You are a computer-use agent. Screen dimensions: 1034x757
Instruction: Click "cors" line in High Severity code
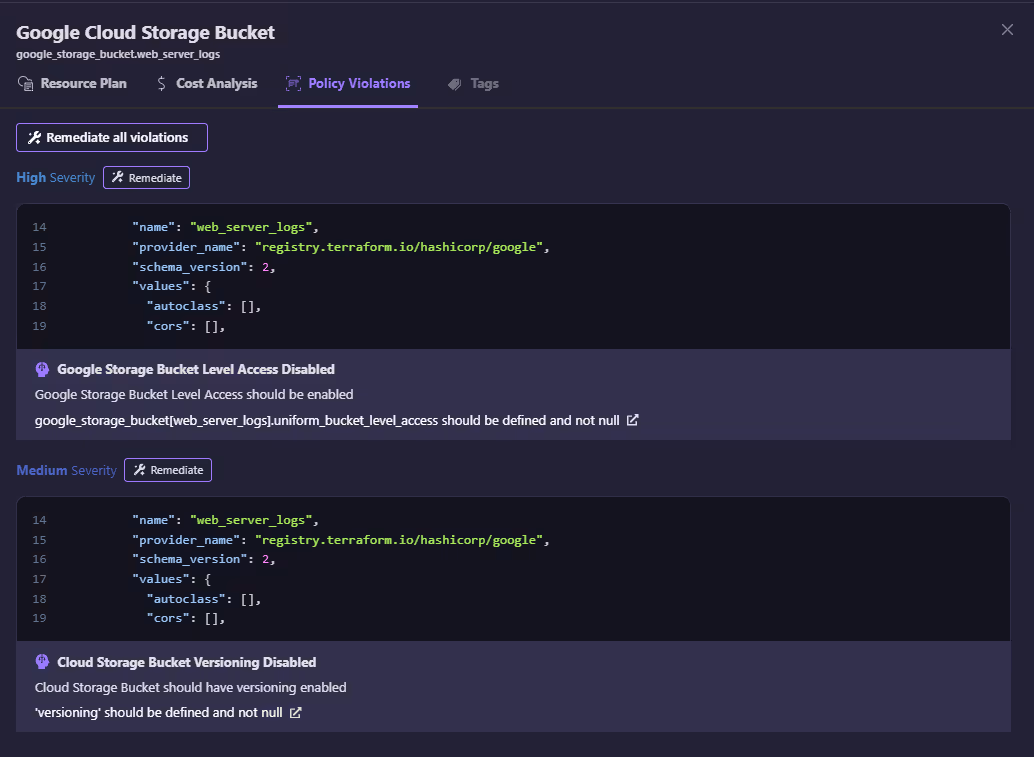186,326
